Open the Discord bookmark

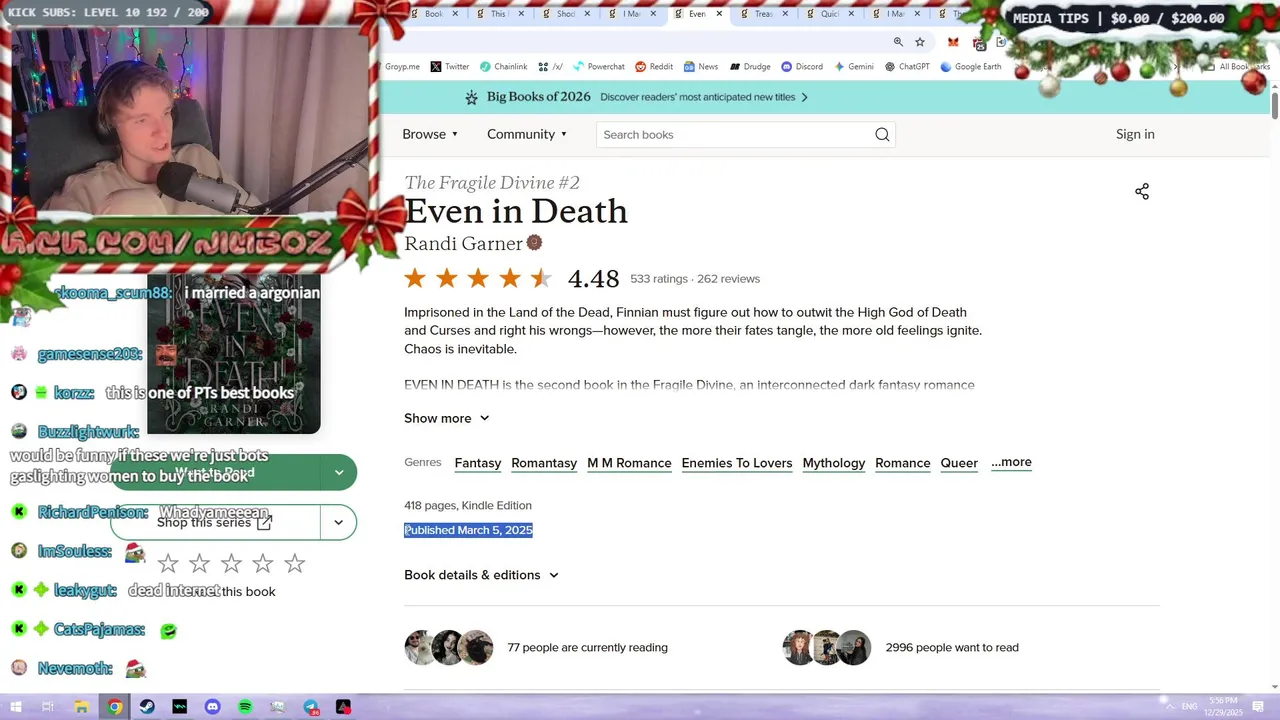(802, 67)
